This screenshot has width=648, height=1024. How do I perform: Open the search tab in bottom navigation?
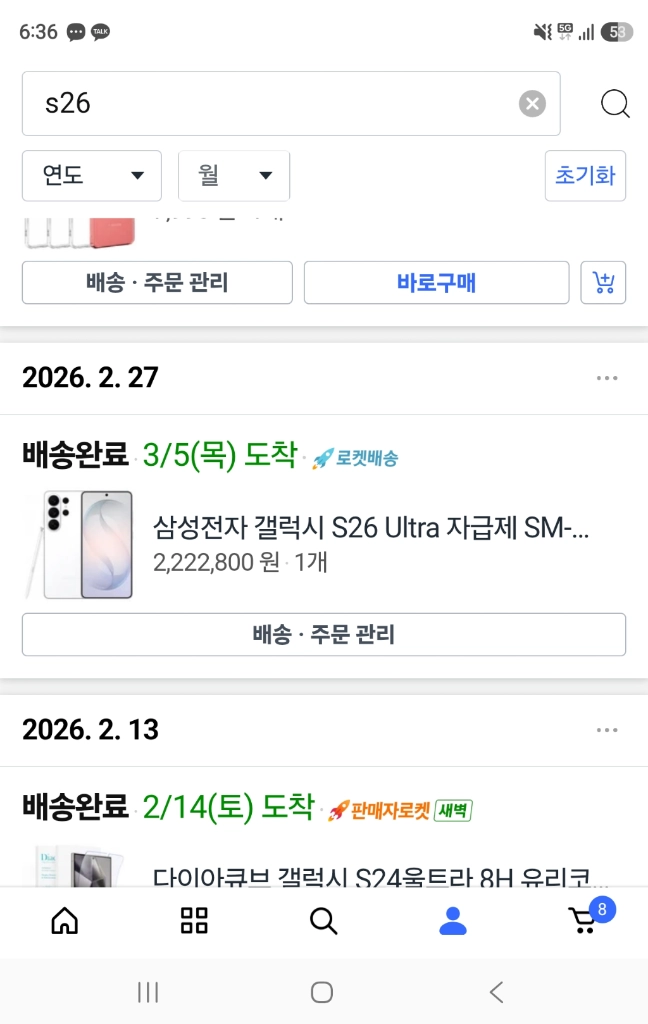click(x=323, y=921)
